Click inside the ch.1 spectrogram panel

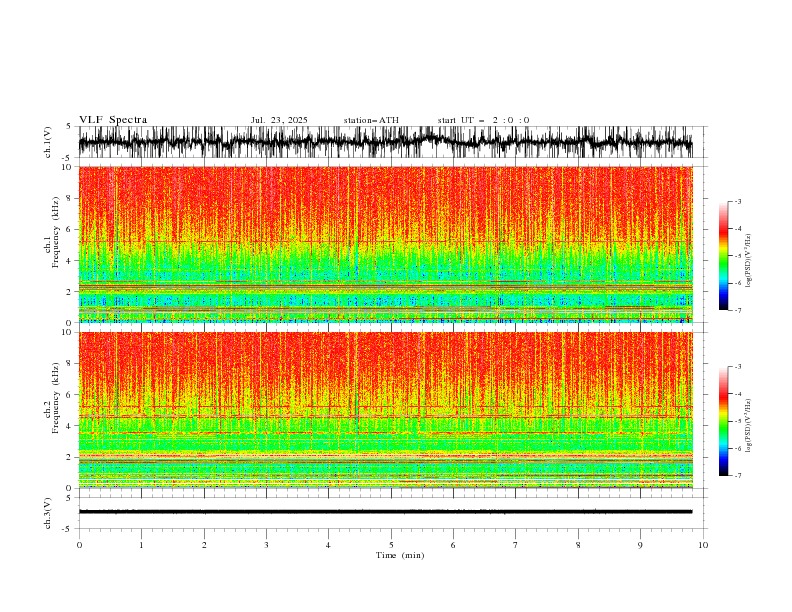[x=385, y=244]
